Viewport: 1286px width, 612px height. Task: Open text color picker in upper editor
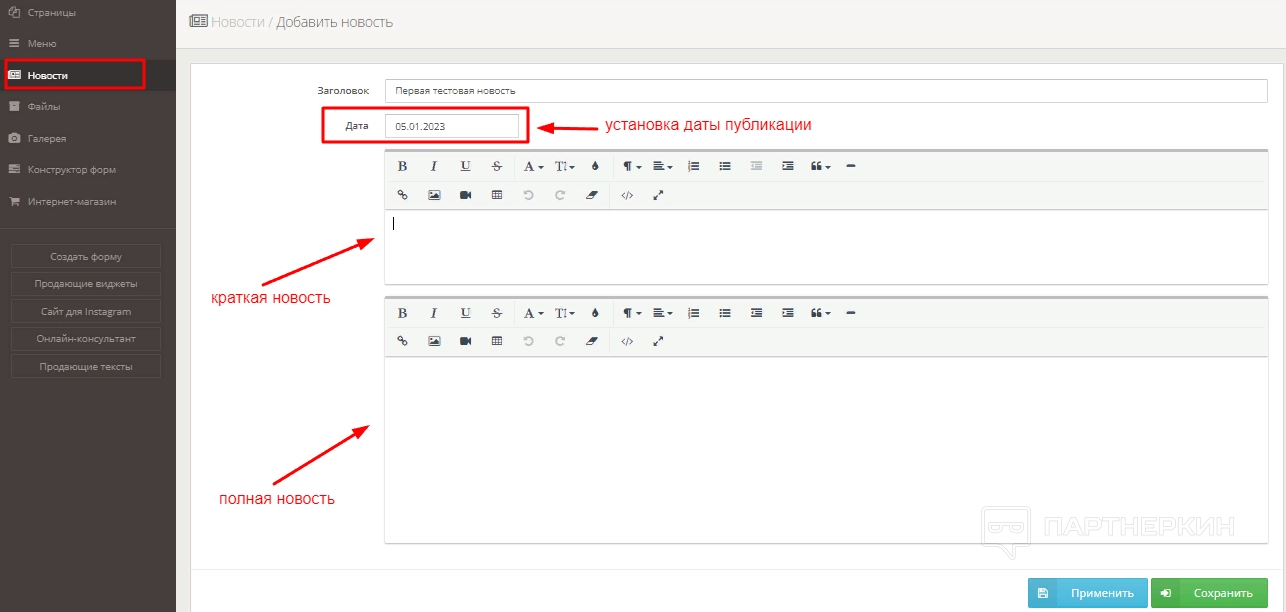(x=594, y=166)
